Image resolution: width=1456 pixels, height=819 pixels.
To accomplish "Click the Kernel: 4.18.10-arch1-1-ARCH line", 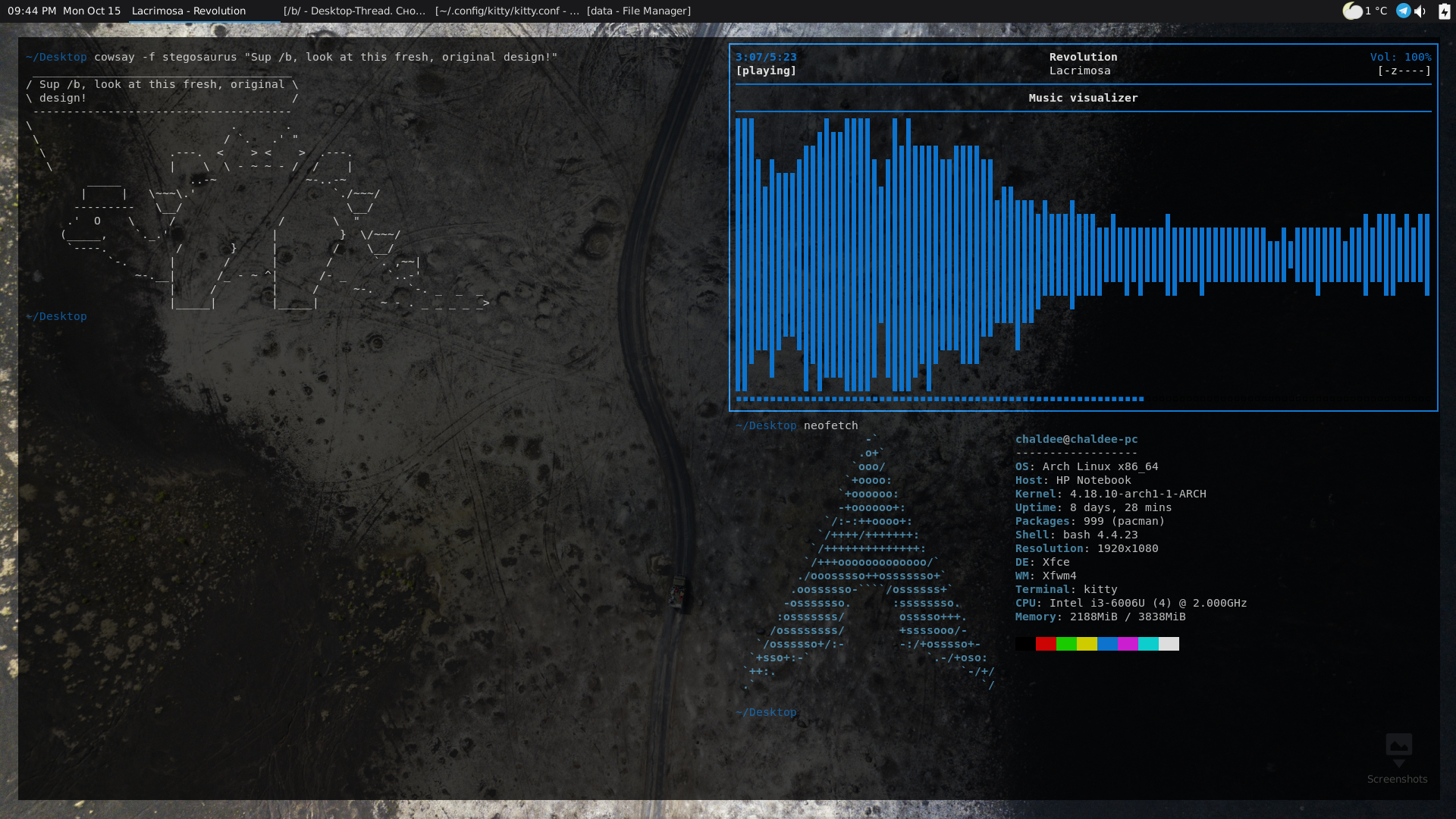I will 1110,494.
